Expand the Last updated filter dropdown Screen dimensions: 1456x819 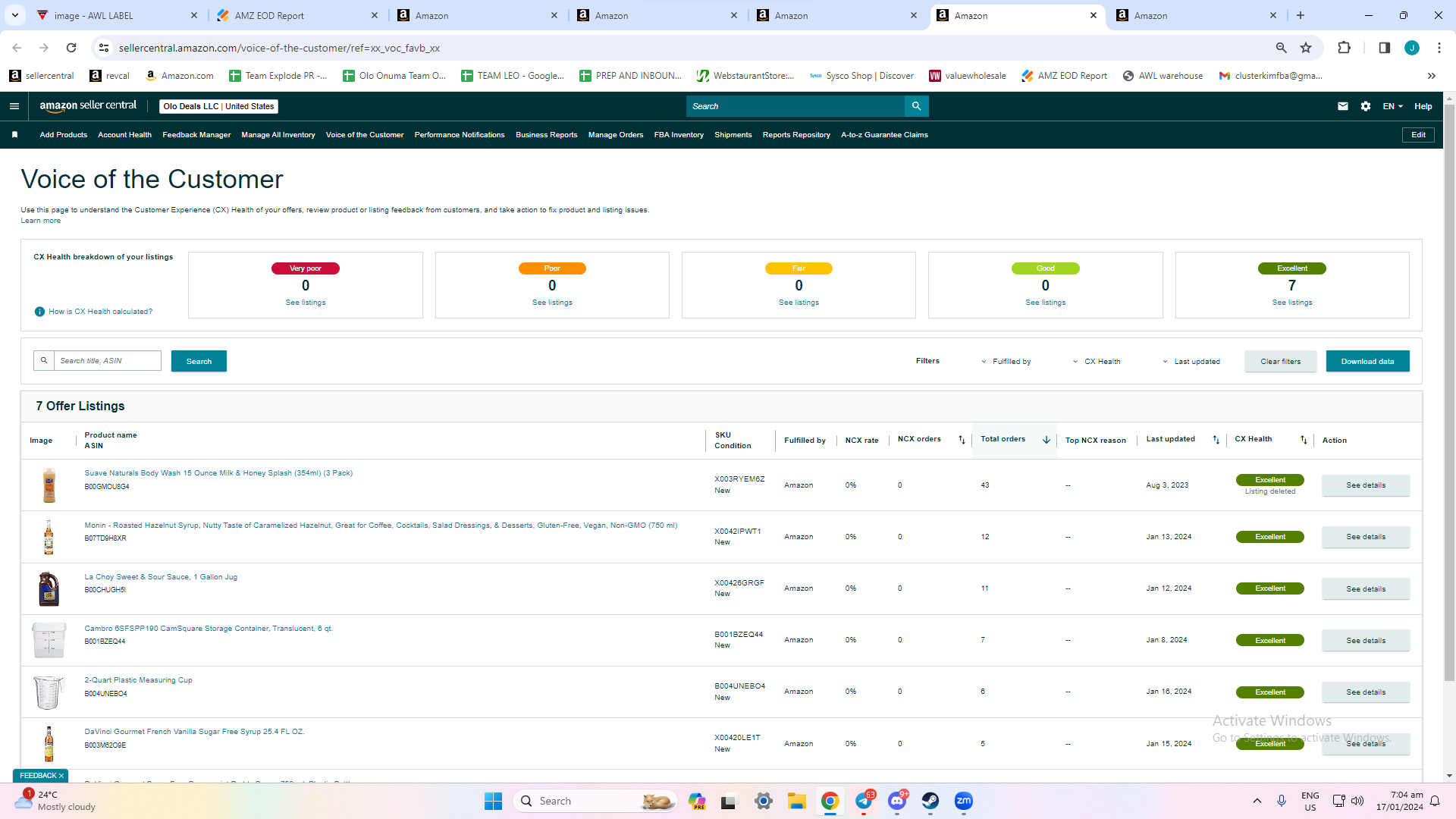point(1191,362)
